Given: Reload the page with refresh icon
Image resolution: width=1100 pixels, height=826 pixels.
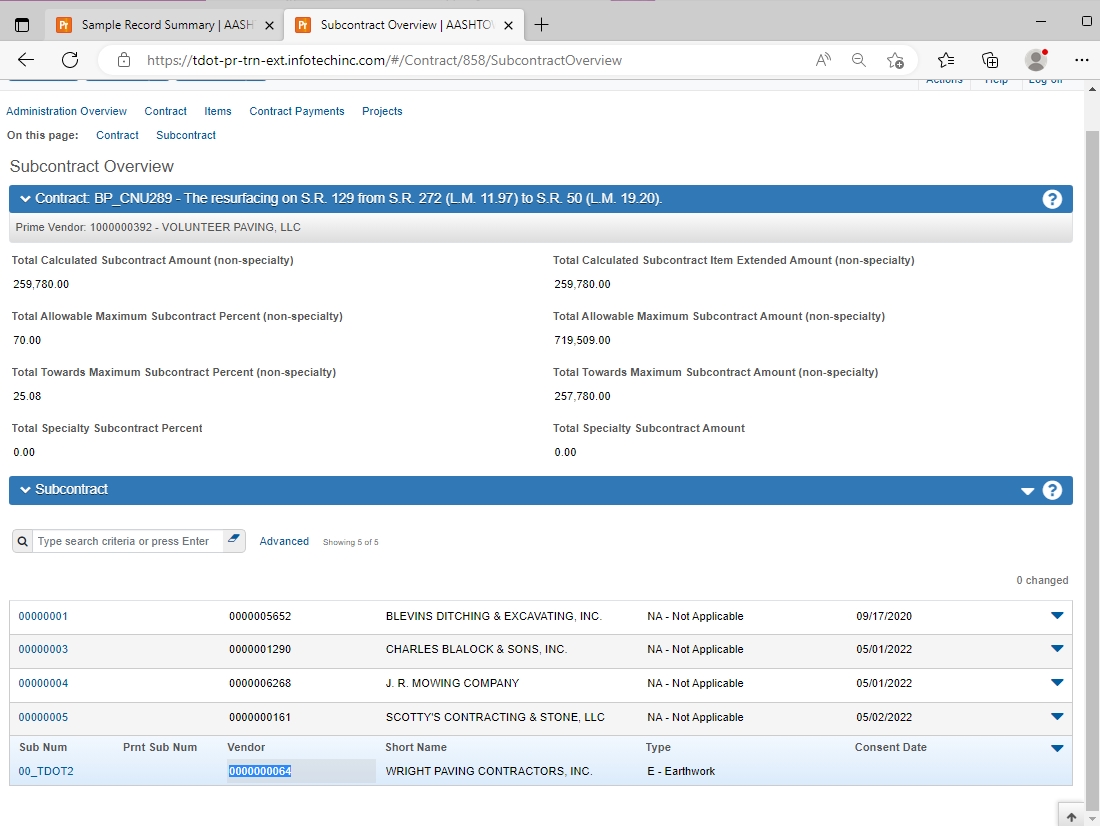Looking at the screenshot, I should (70, 60).
